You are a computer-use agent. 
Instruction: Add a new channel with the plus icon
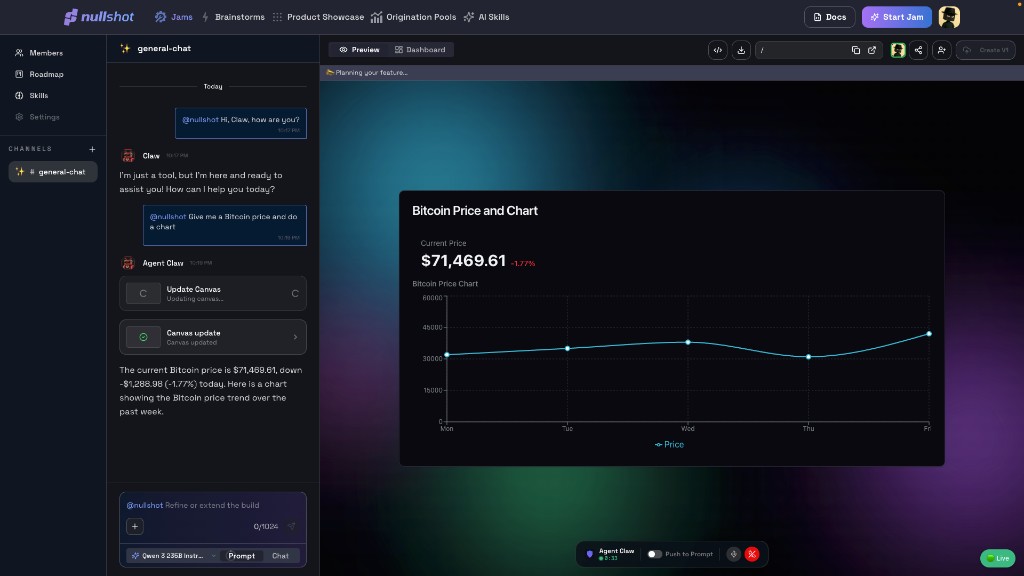click(92, 149)
